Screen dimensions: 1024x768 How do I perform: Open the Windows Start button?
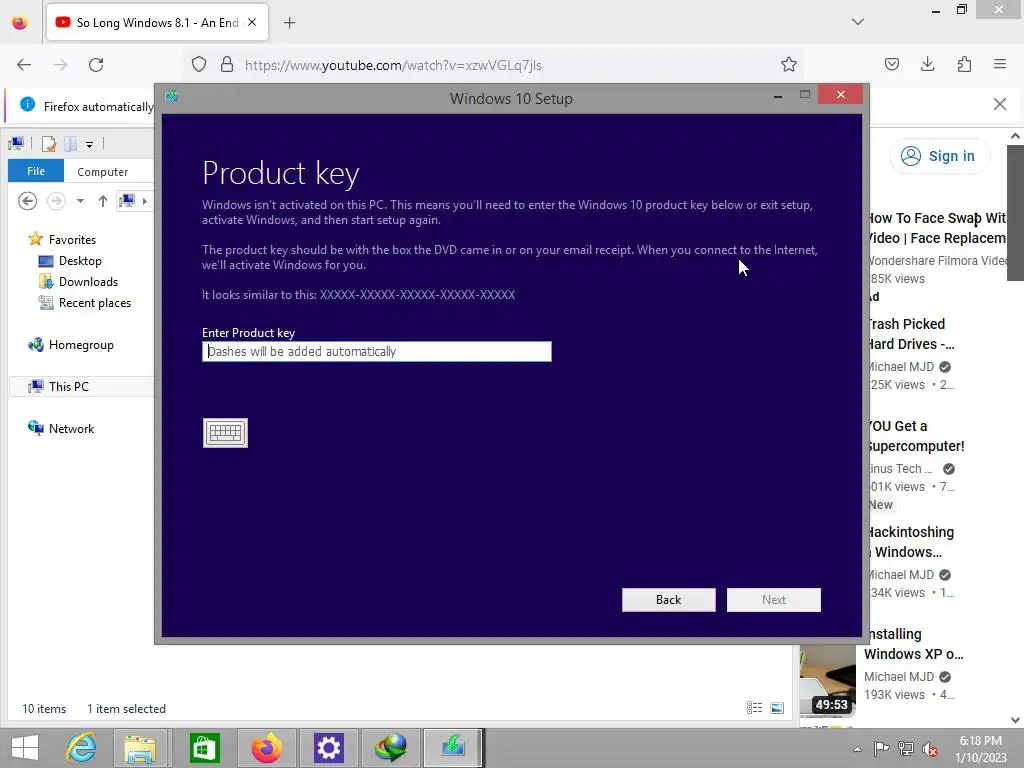(x=25, y=748)
